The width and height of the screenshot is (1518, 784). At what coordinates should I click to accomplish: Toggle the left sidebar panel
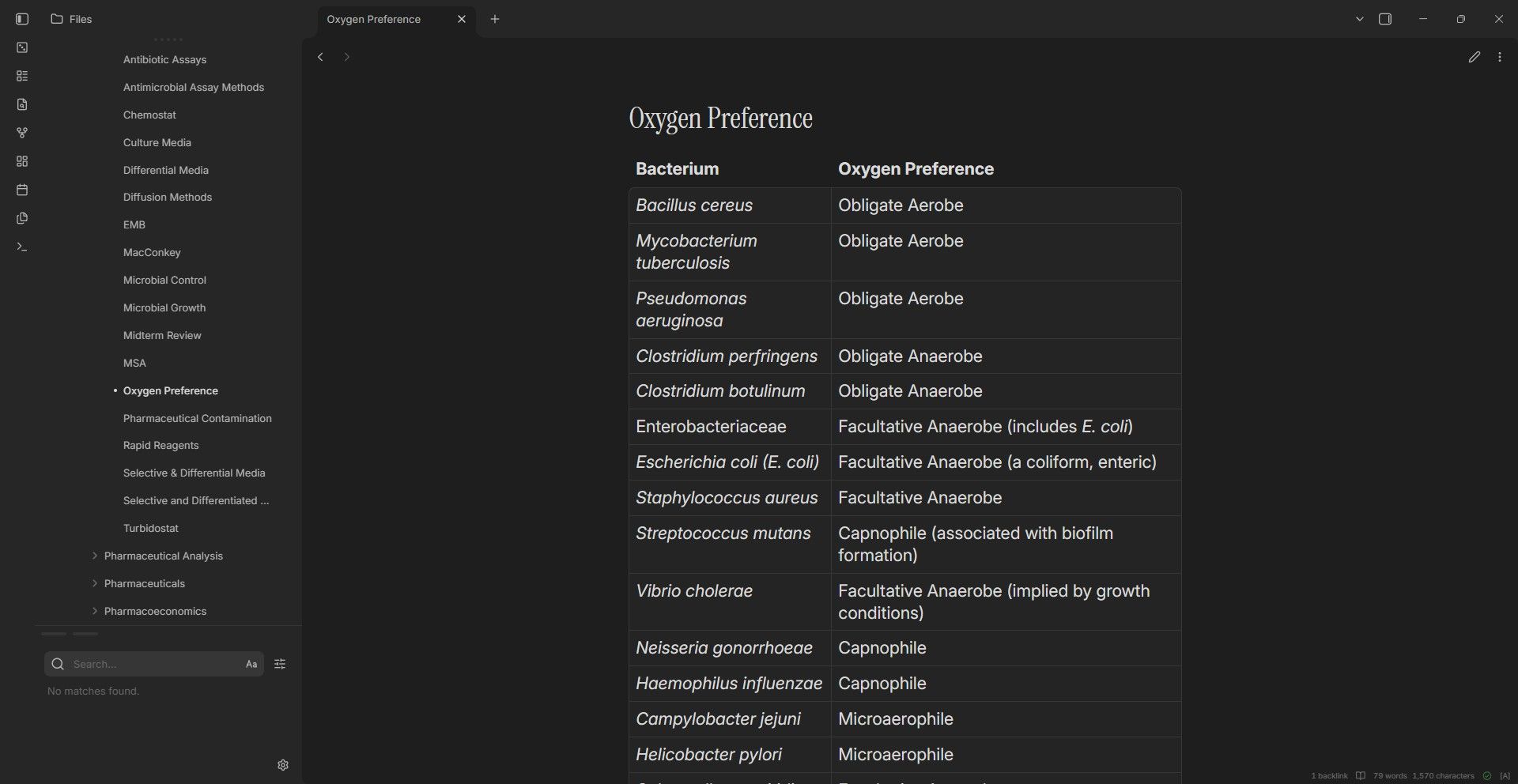(x=22, y=19)
